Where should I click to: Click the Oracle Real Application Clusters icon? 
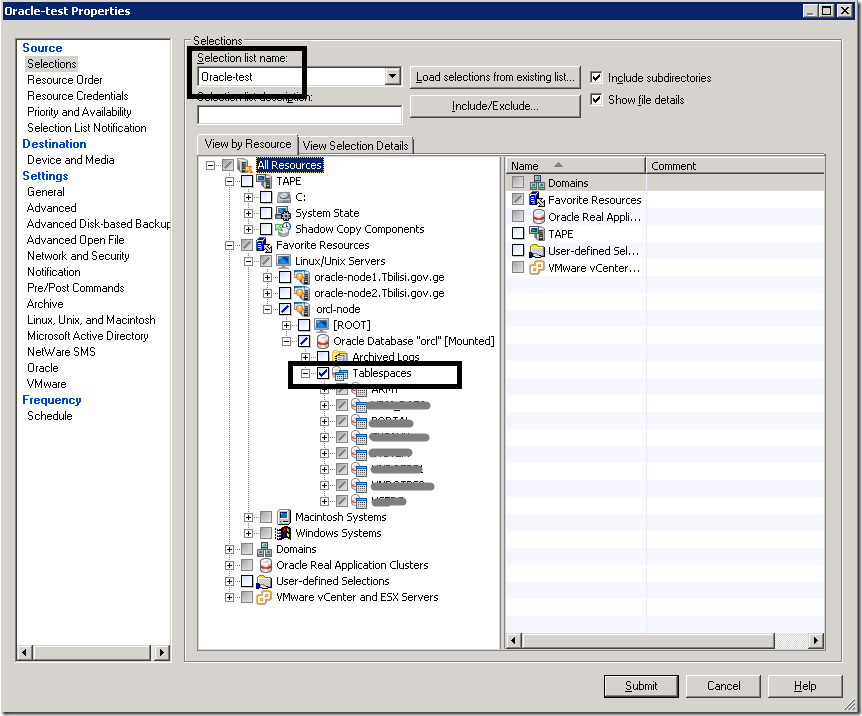pyautogui.click(x=265, y=565)
